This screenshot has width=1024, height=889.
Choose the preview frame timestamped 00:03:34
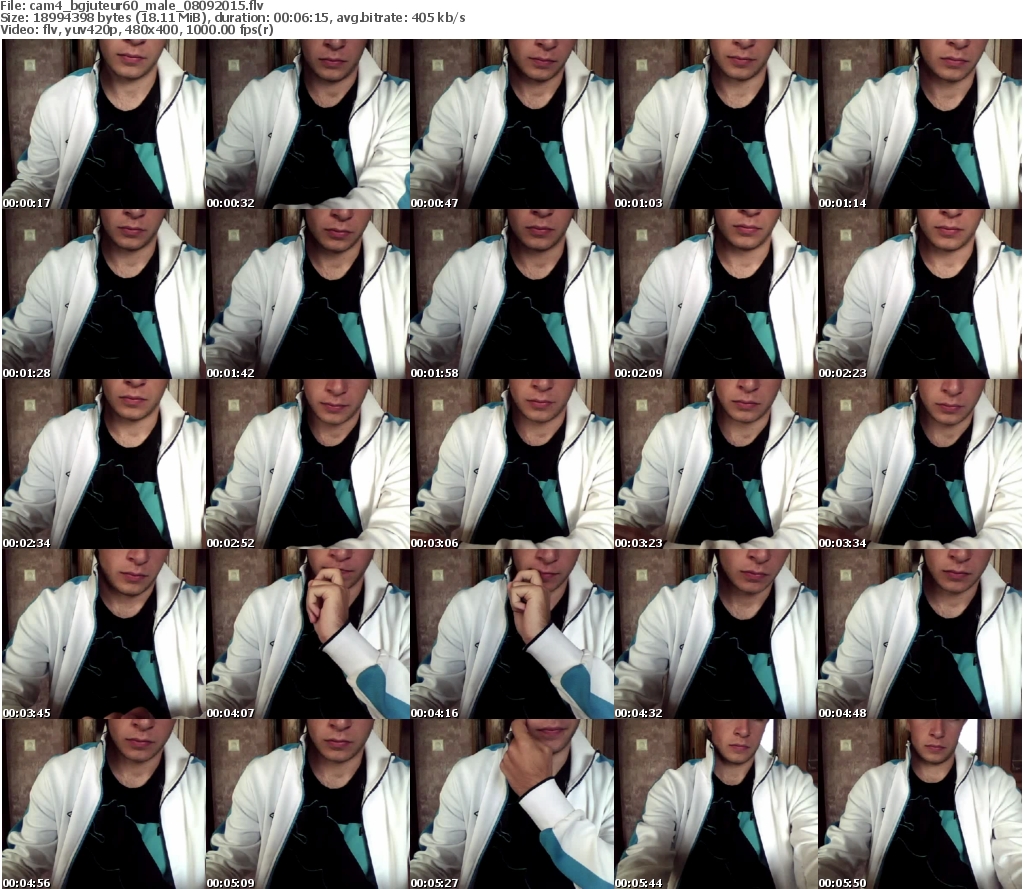tap(920, 464)
